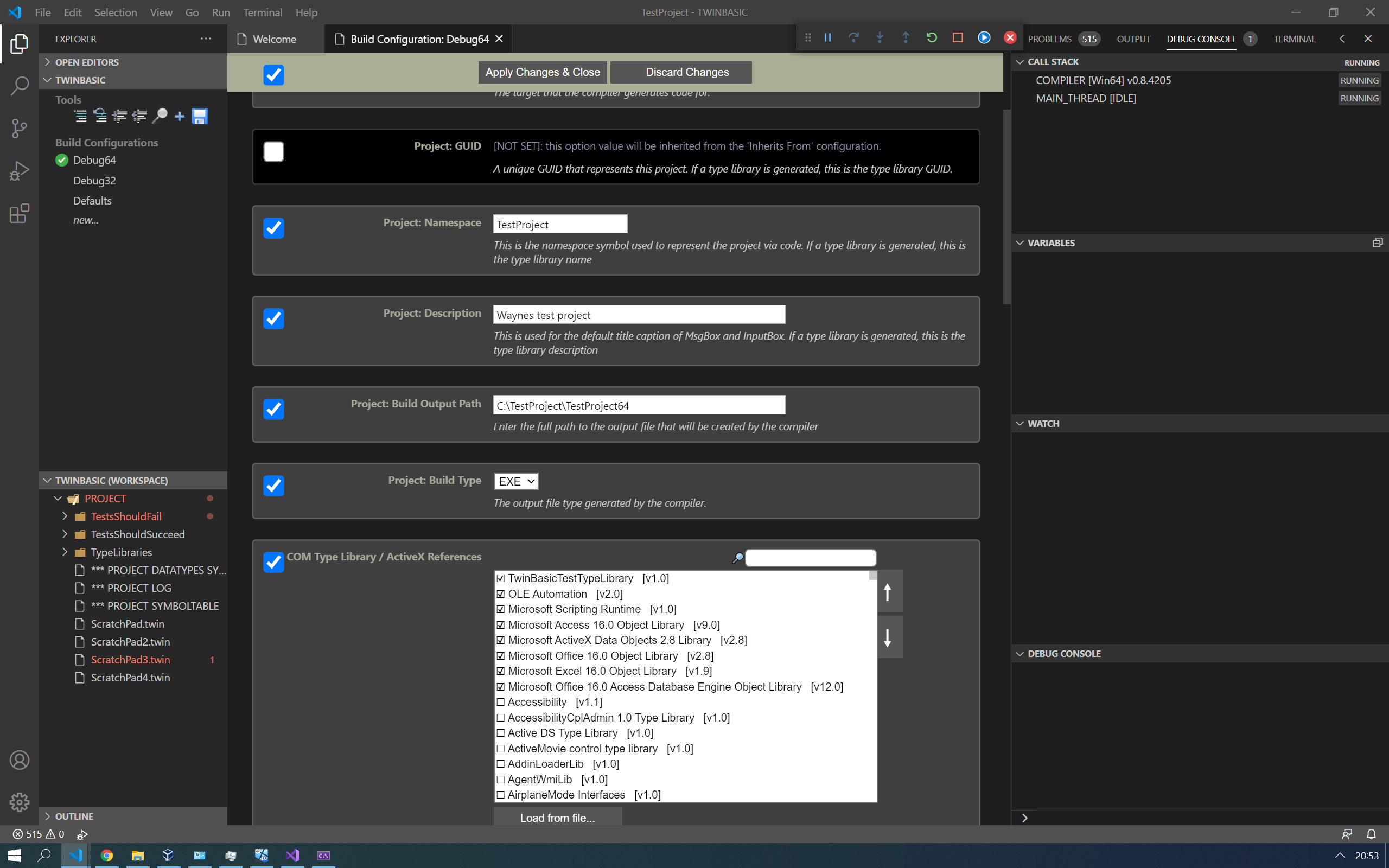Check the Accessibility type library entry
Image resolution: width=1389 pixels, height=868 pixels.
click(501, 701)
